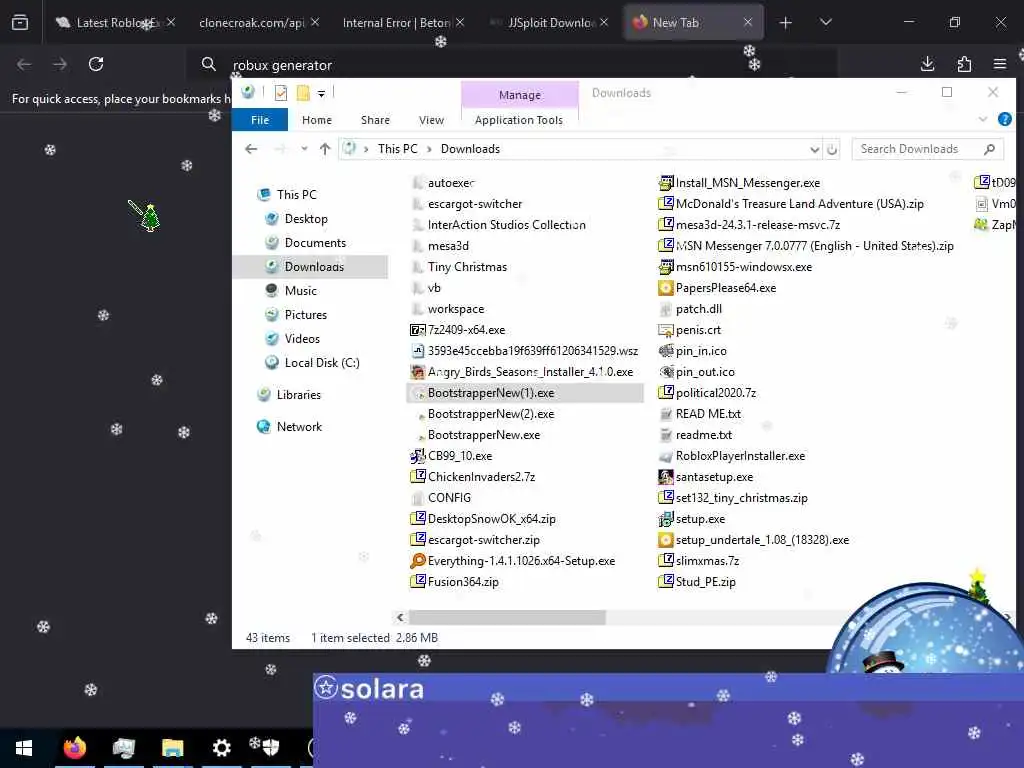Reload the page in the browser
This screenshot has height=768, width=1024.
pyautogui.click(x=96, y=64)
